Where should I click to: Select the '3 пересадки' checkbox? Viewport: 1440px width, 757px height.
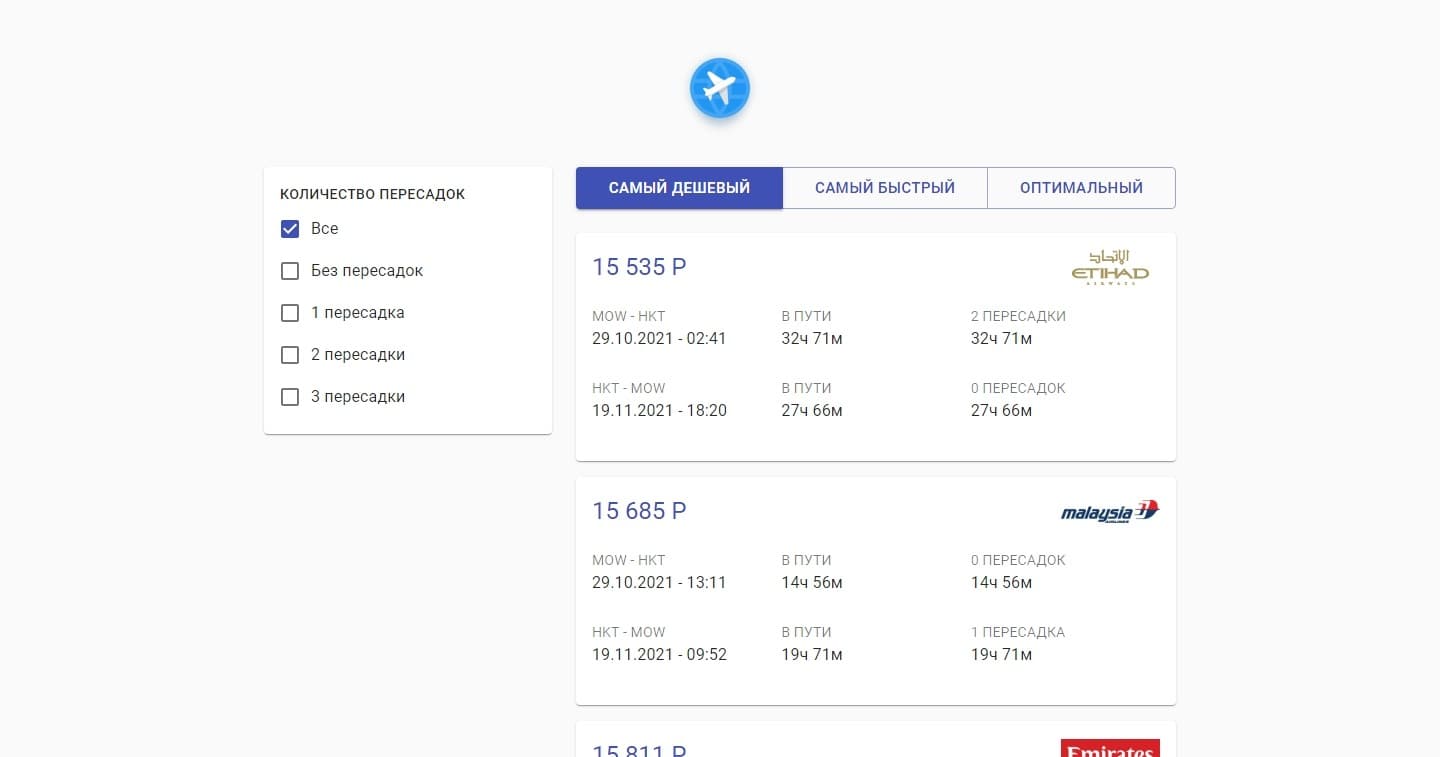point(290,397)
